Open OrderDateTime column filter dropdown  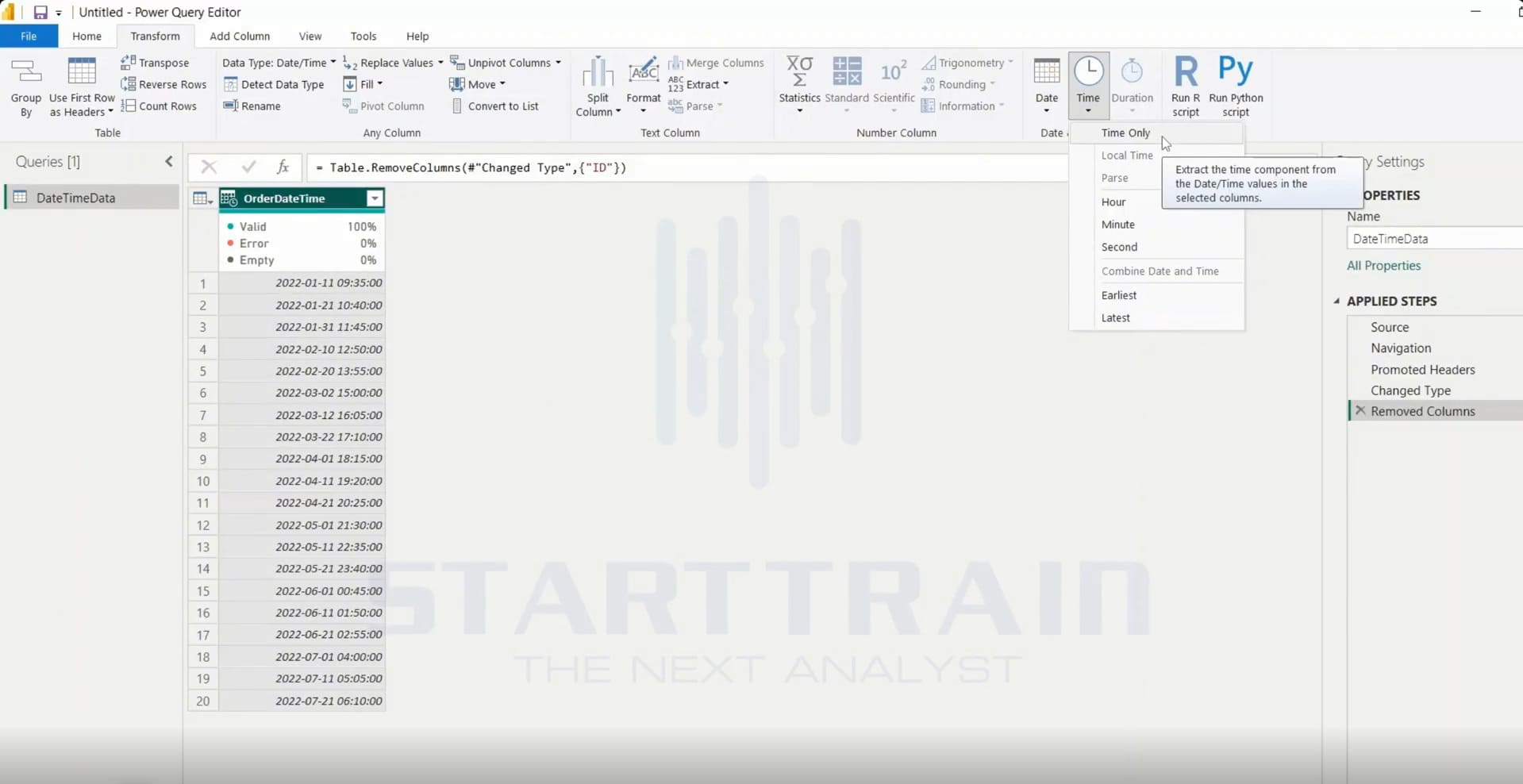(375, 198)
